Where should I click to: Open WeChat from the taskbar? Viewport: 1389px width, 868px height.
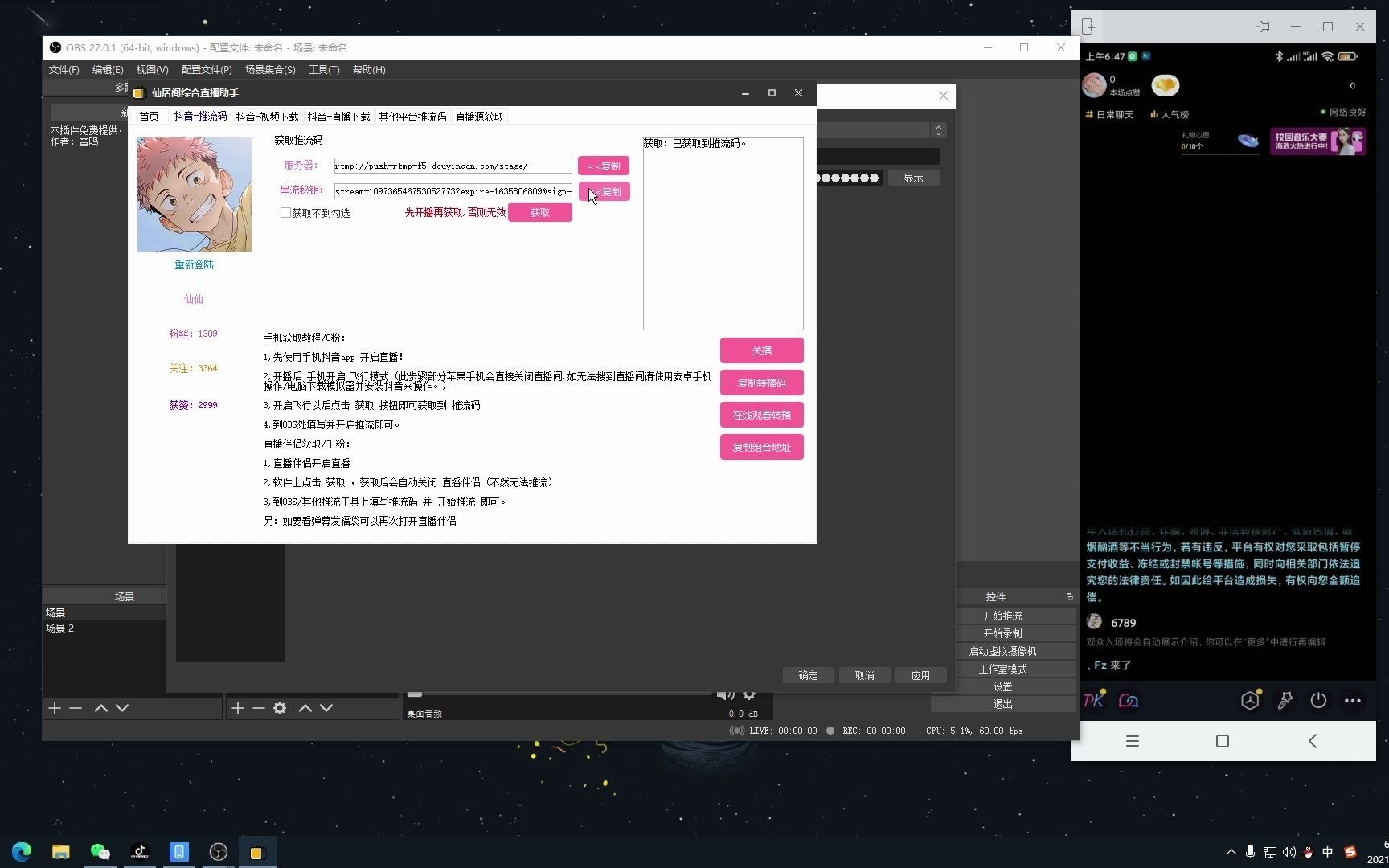pos(100,852)
